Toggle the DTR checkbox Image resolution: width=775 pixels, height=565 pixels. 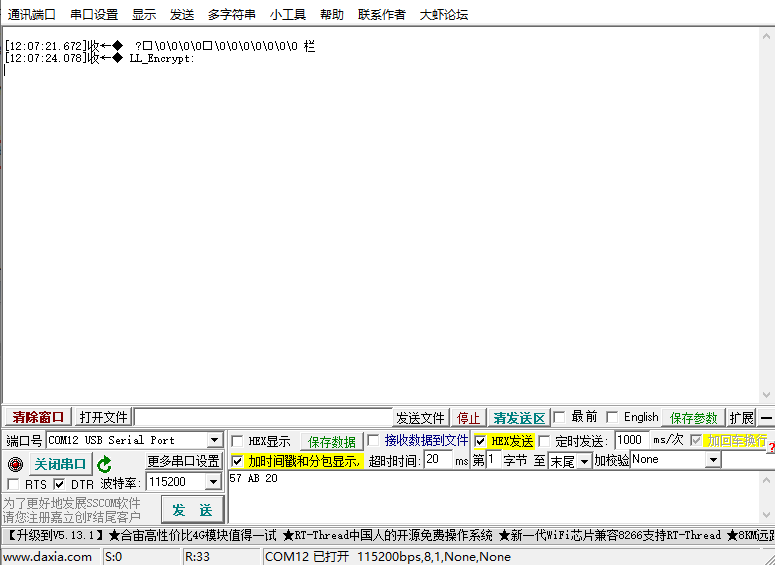[59, 485]
